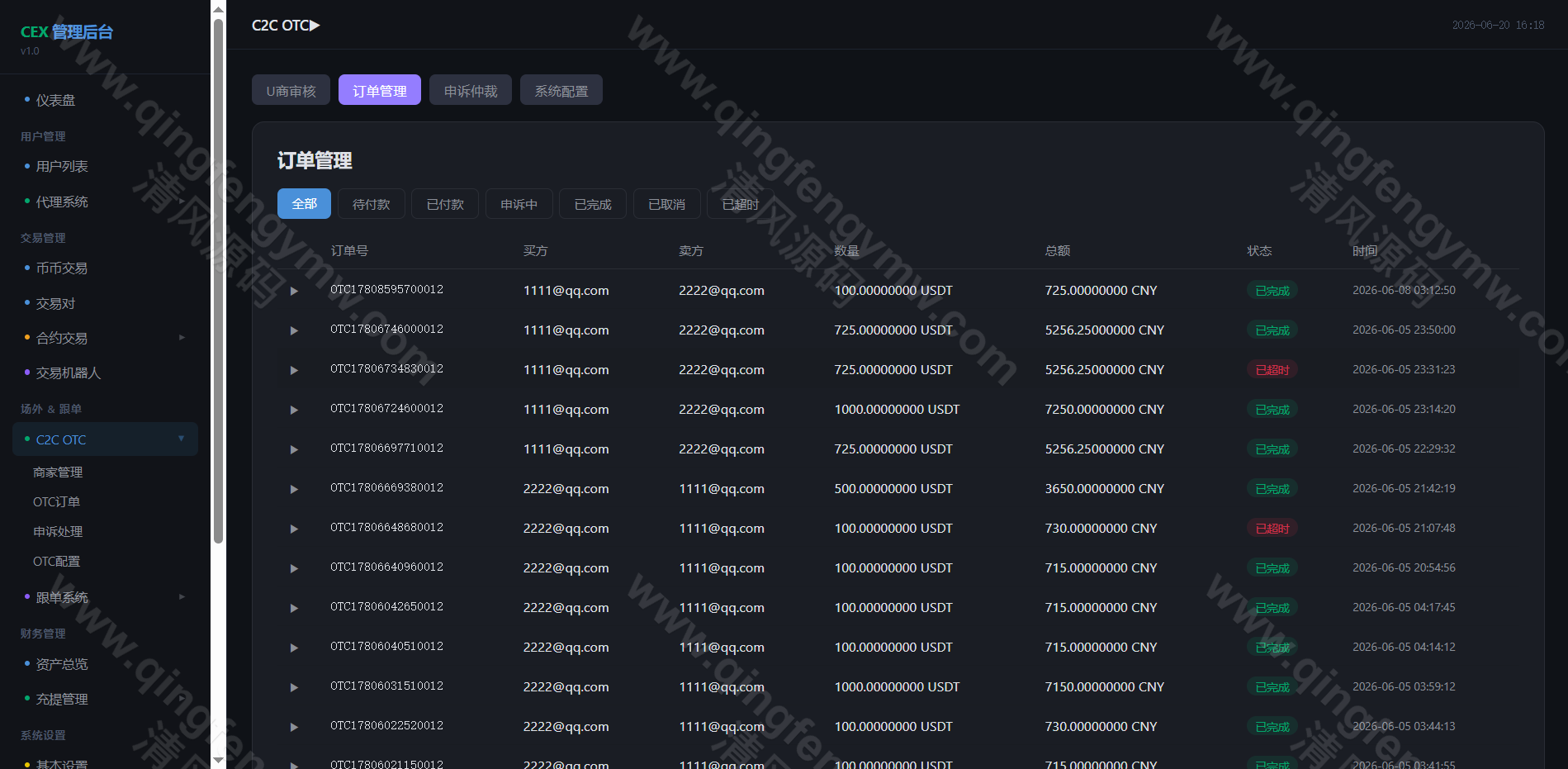Image resolution: width=1568 pixels, height=769 pixels.
Task: Click the sidebar scrollbar thumb
Action: pyautogui.click(x=218, y=281)
